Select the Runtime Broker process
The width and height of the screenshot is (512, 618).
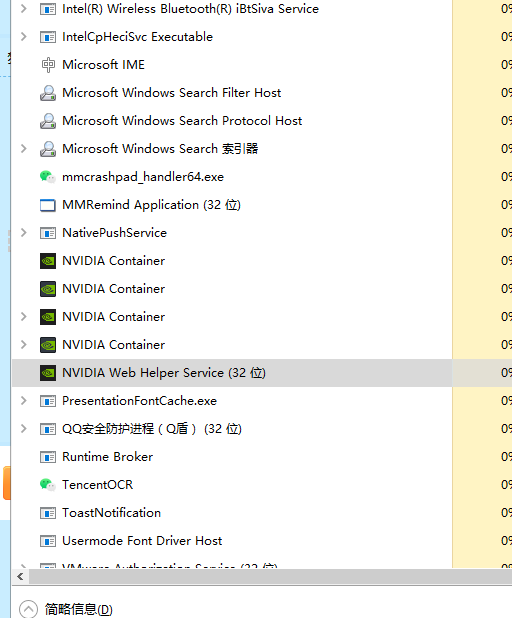pyautogui.click(x=107, y=456)
